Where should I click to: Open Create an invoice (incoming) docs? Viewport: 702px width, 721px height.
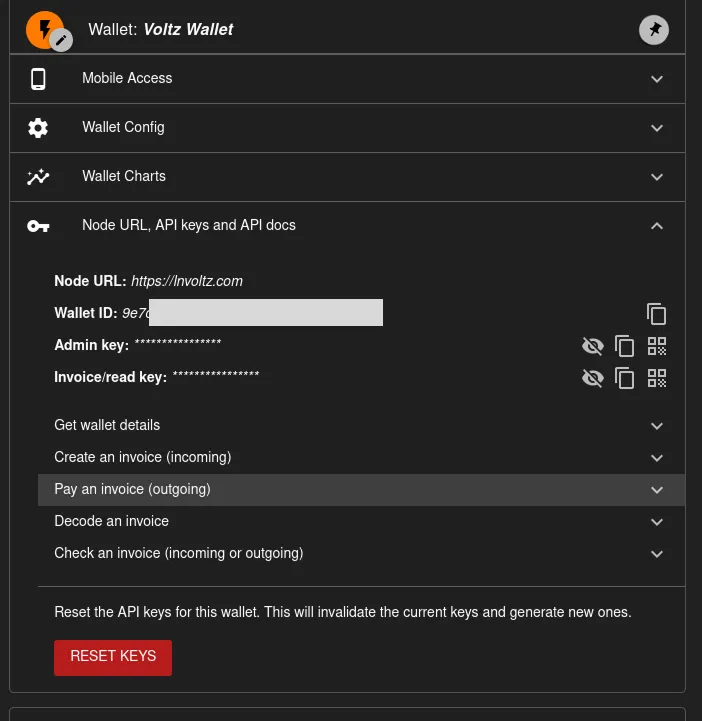(x=360, y=457)
